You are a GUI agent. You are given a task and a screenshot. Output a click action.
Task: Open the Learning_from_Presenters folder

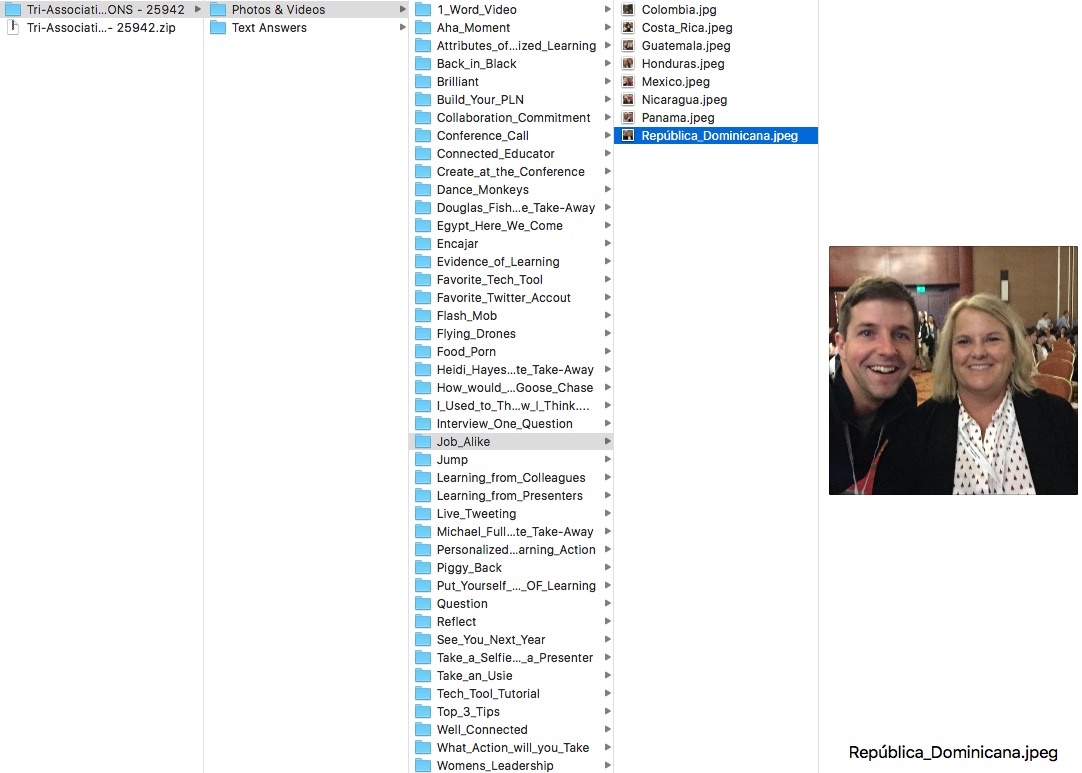511,496
